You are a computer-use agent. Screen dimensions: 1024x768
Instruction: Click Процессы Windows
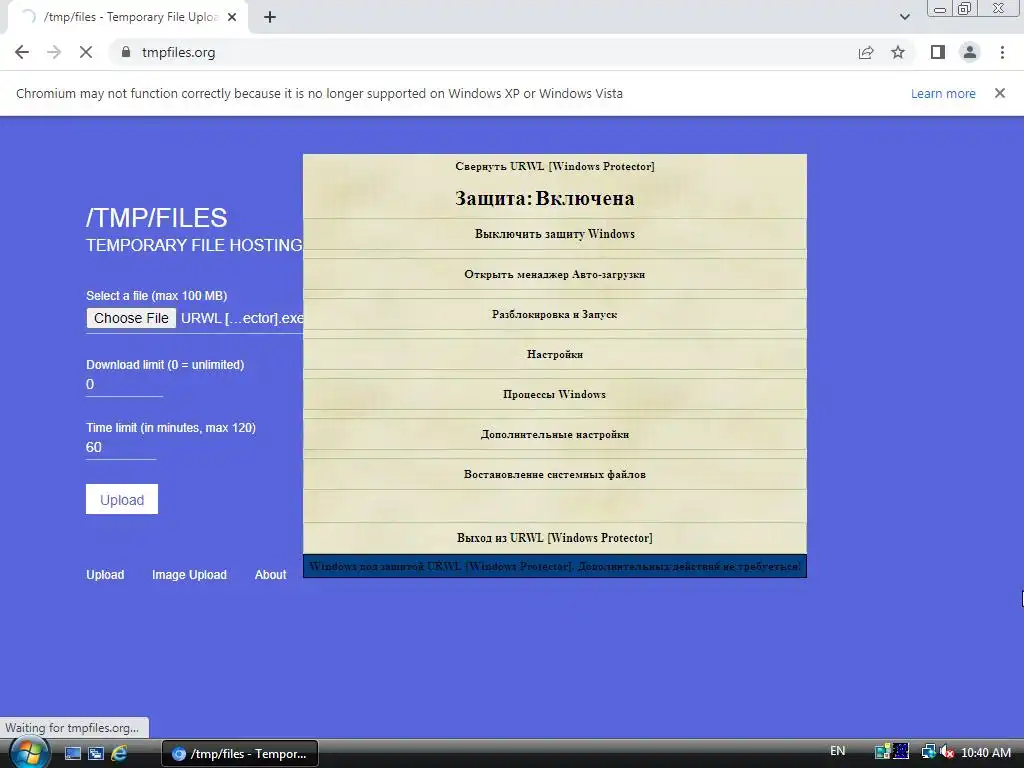[x=554, y=394]
